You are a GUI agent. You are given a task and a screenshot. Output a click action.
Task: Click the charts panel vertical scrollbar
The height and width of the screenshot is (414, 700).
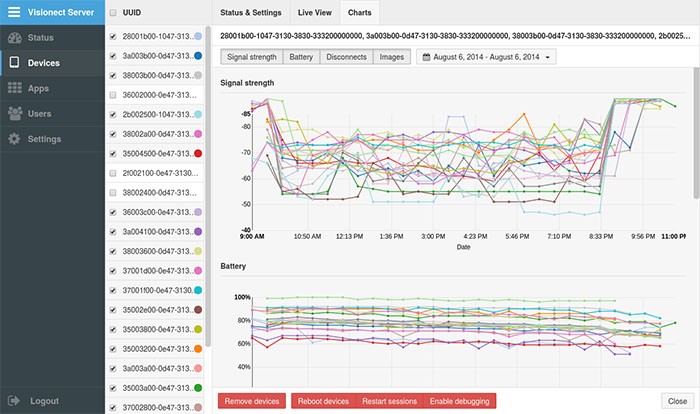coord(696,133)
